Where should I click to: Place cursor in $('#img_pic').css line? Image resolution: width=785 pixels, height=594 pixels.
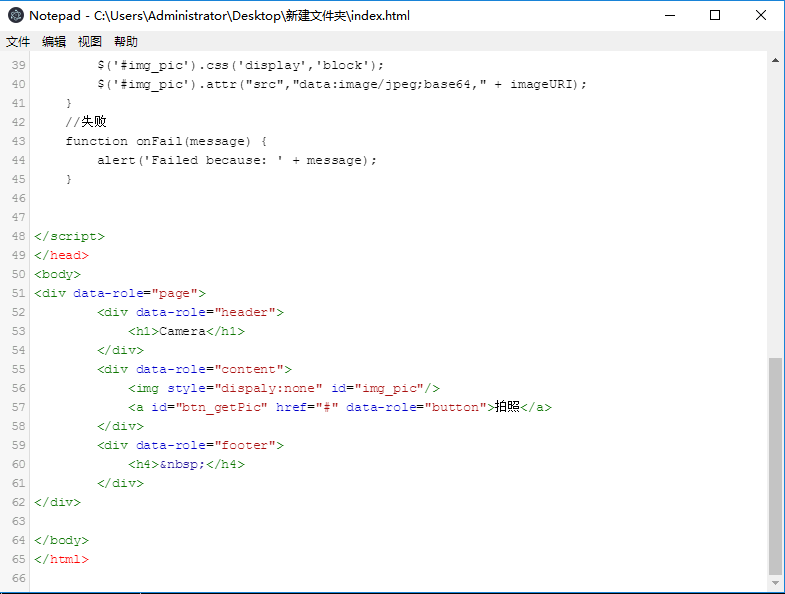240,65
